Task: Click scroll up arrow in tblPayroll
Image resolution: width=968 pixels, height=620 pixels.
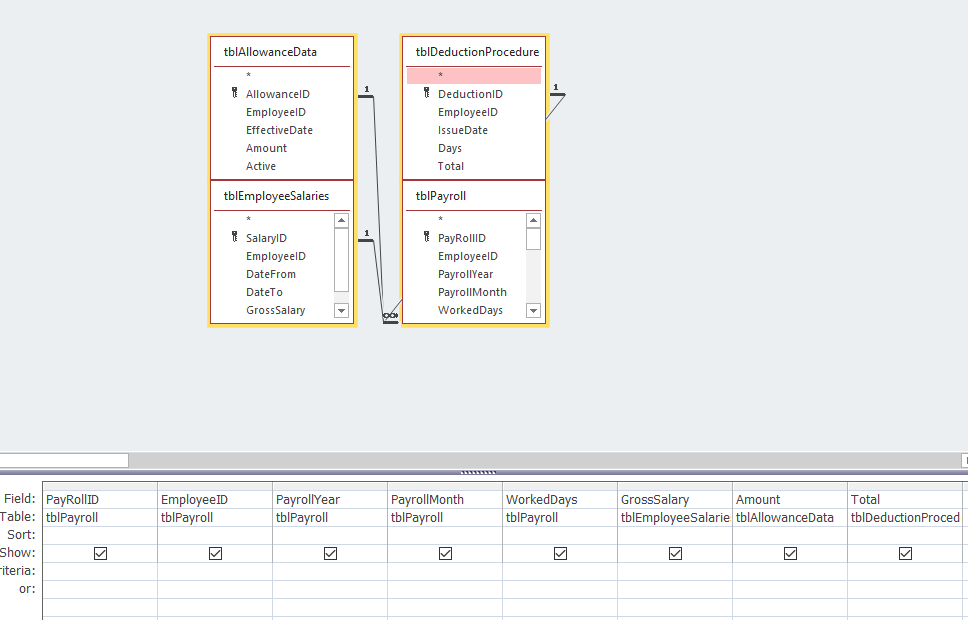Action: pyautogui.click(x=533, y=220)
